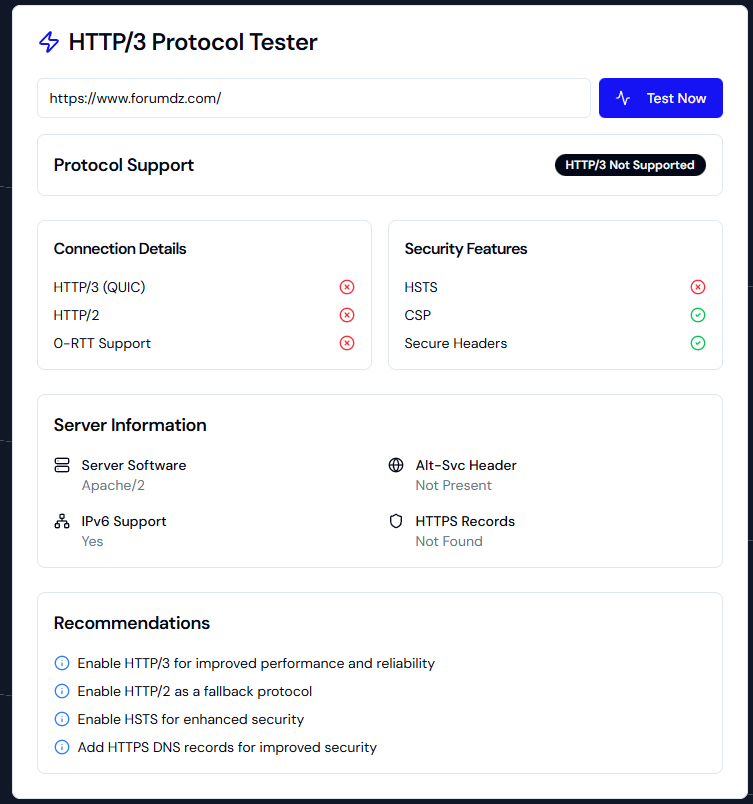This screenshot has width=753, height=804.
Task: Click the Enable HTTP/2 fallback recommendation text
Action: click(x=195, y=691)
